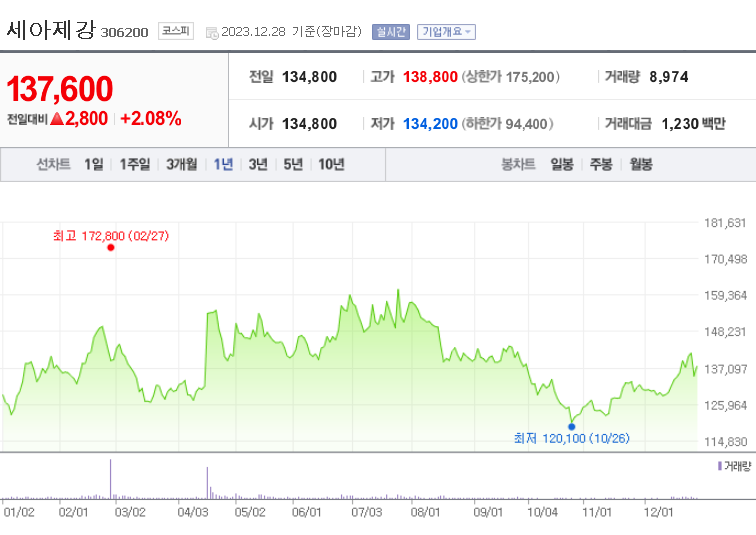Click the 12/01 x-axis date label
Viewport: 756px width, 535px height.
coord(659,512)
